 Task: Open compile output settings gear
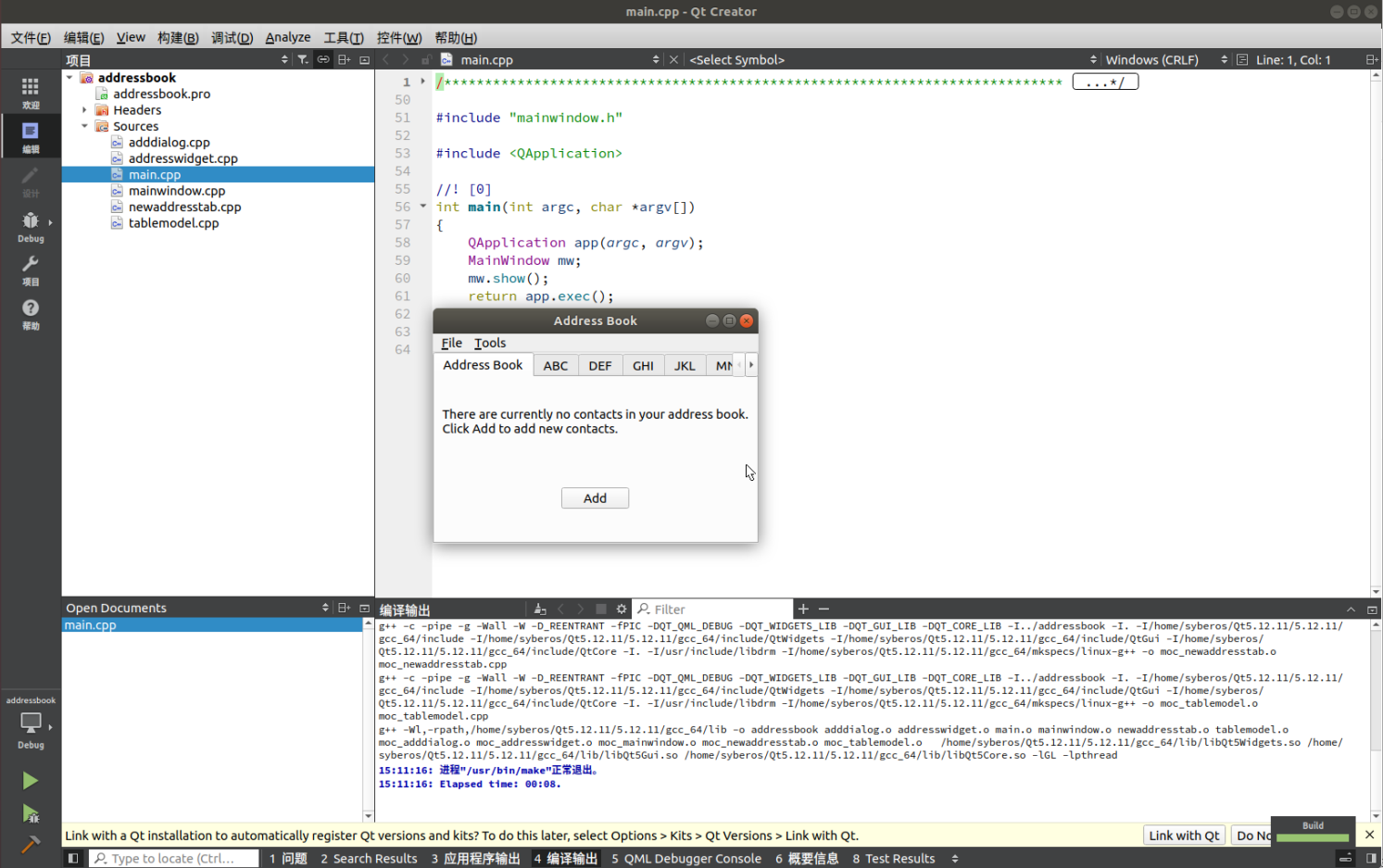point(622,609)
